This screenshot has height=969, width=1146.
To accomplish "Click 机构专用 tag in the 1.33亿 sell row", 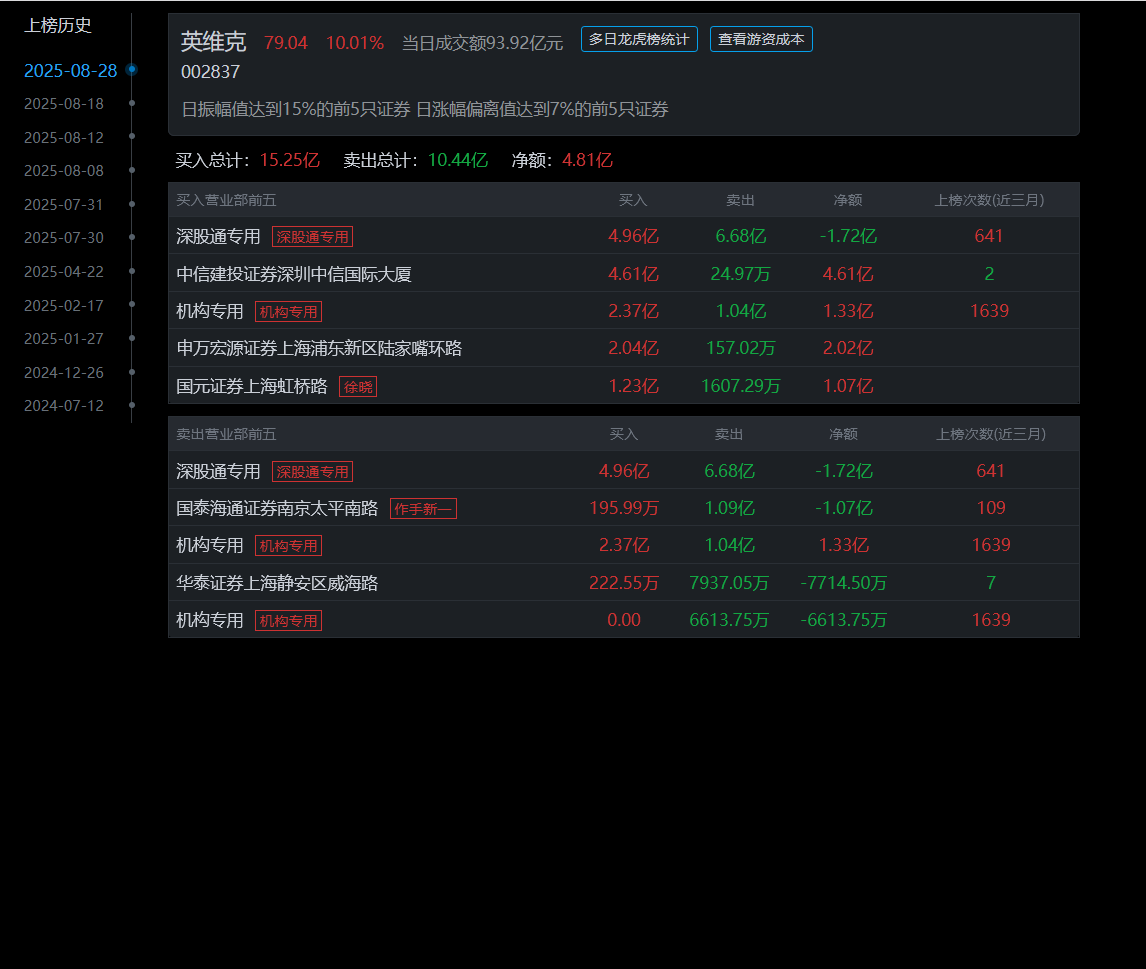I will 288,546.
